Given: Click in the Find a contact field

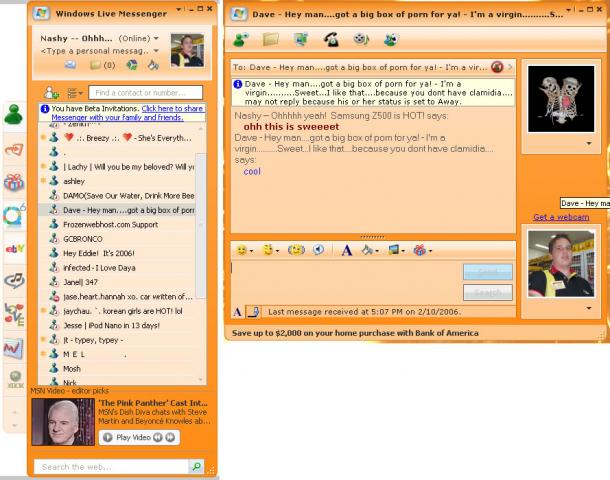Looking at the screenshot, I should (x=145, y=93).
